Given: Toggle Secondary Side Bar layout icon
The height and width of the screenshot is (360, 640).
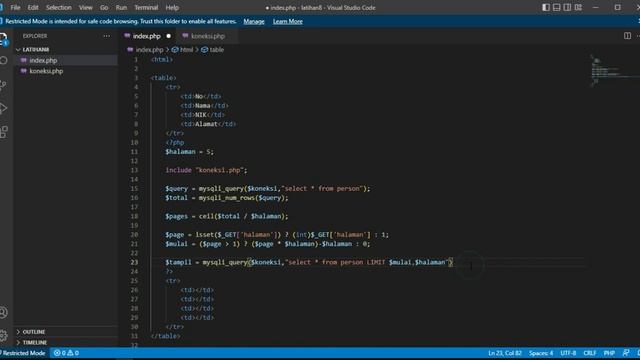Looking at the screenshot, I should [567, 7].
